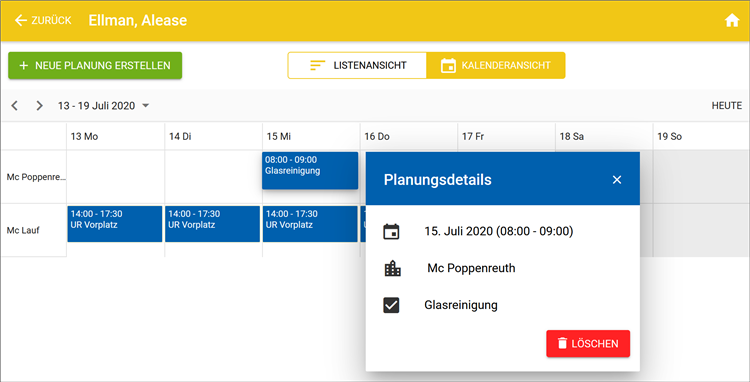
Task: Delete the planning with LÖSCHEN
Action: (x=588, y=343)
